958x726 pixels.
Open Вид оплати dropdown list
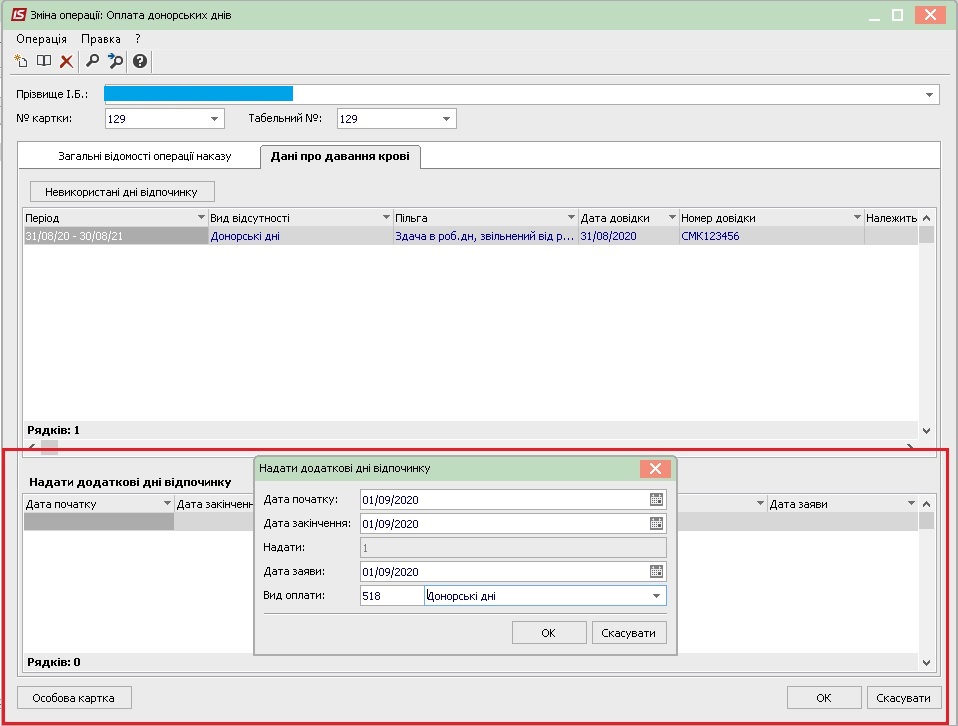656,596
